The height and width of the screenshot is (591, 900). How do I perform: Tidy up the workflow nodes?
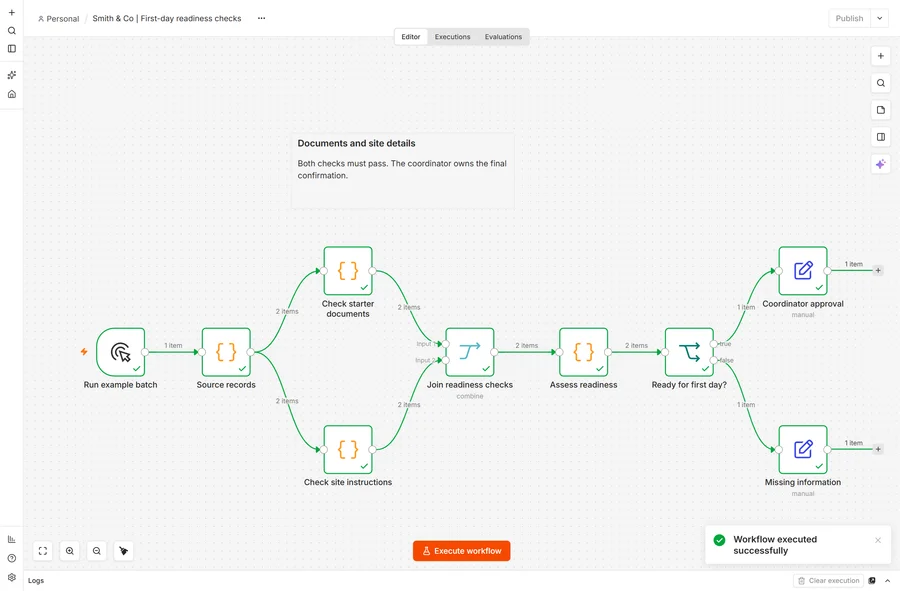click(123, 551)
